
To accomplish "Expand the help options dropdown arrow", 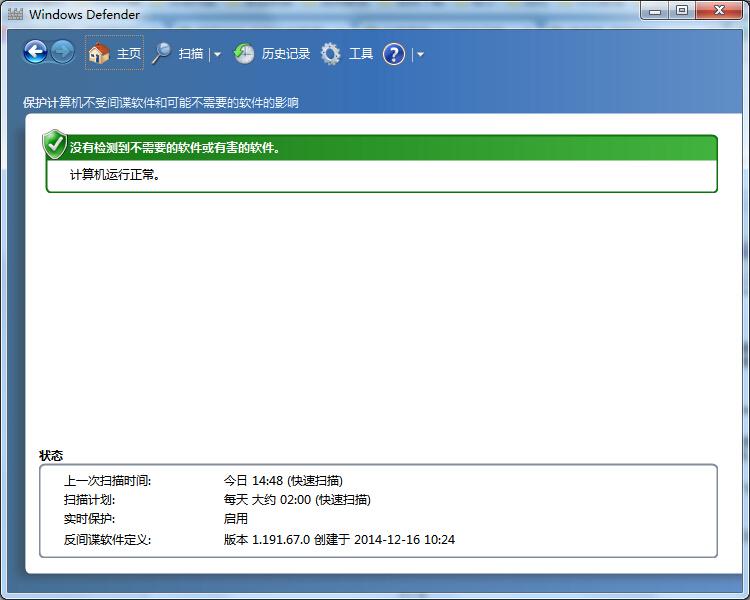I will [x=420, y=55].
